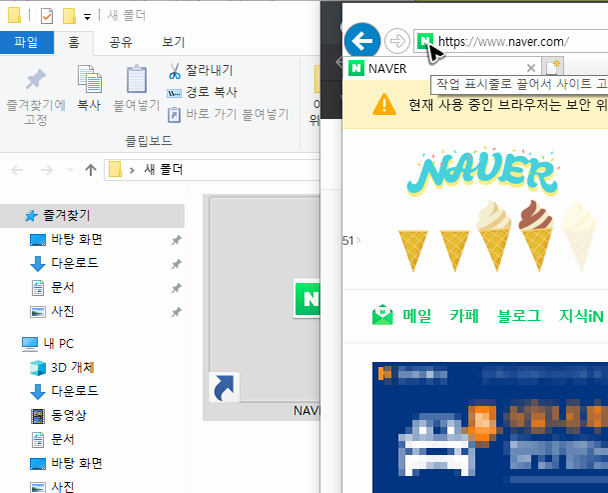Click the blue Back button in browser
Image resolution: width=608 pixels, height=493 pixels.
(x=362, y=41)
